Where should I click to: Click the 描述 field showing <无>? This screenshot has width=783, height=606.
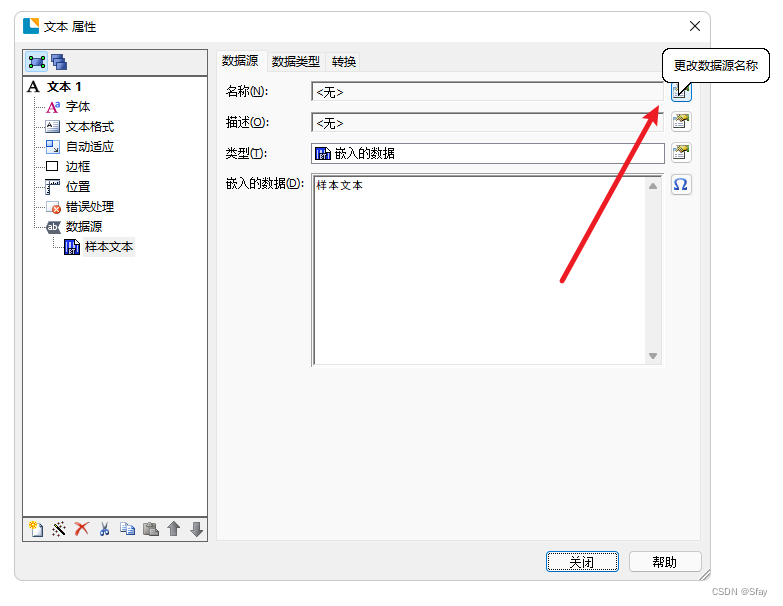tap(487, 123)
